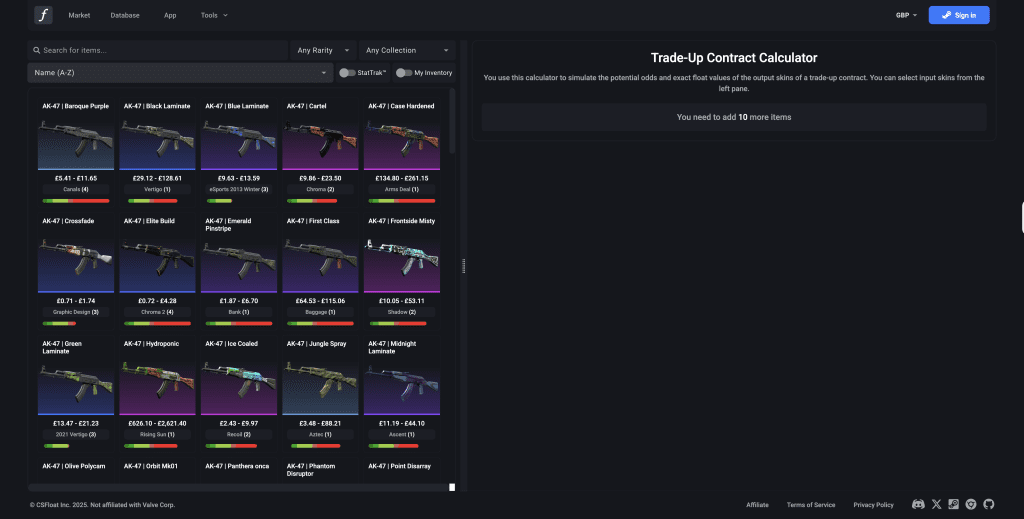The image size is (1024, 519).
Task: Select the AK-47 Midnight Laminate skin image
Action: (x=402, y=387)
